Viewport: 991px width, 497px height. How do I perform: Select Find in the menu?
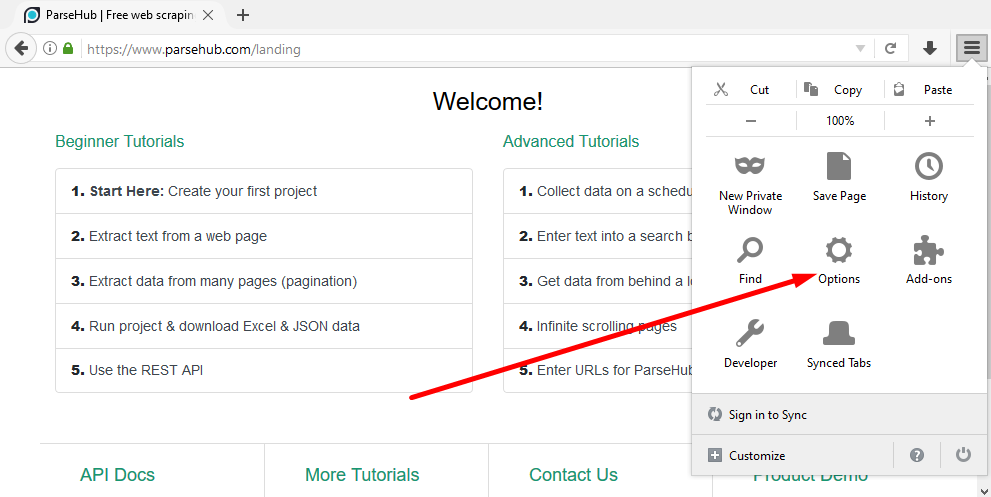coord(750,260)
